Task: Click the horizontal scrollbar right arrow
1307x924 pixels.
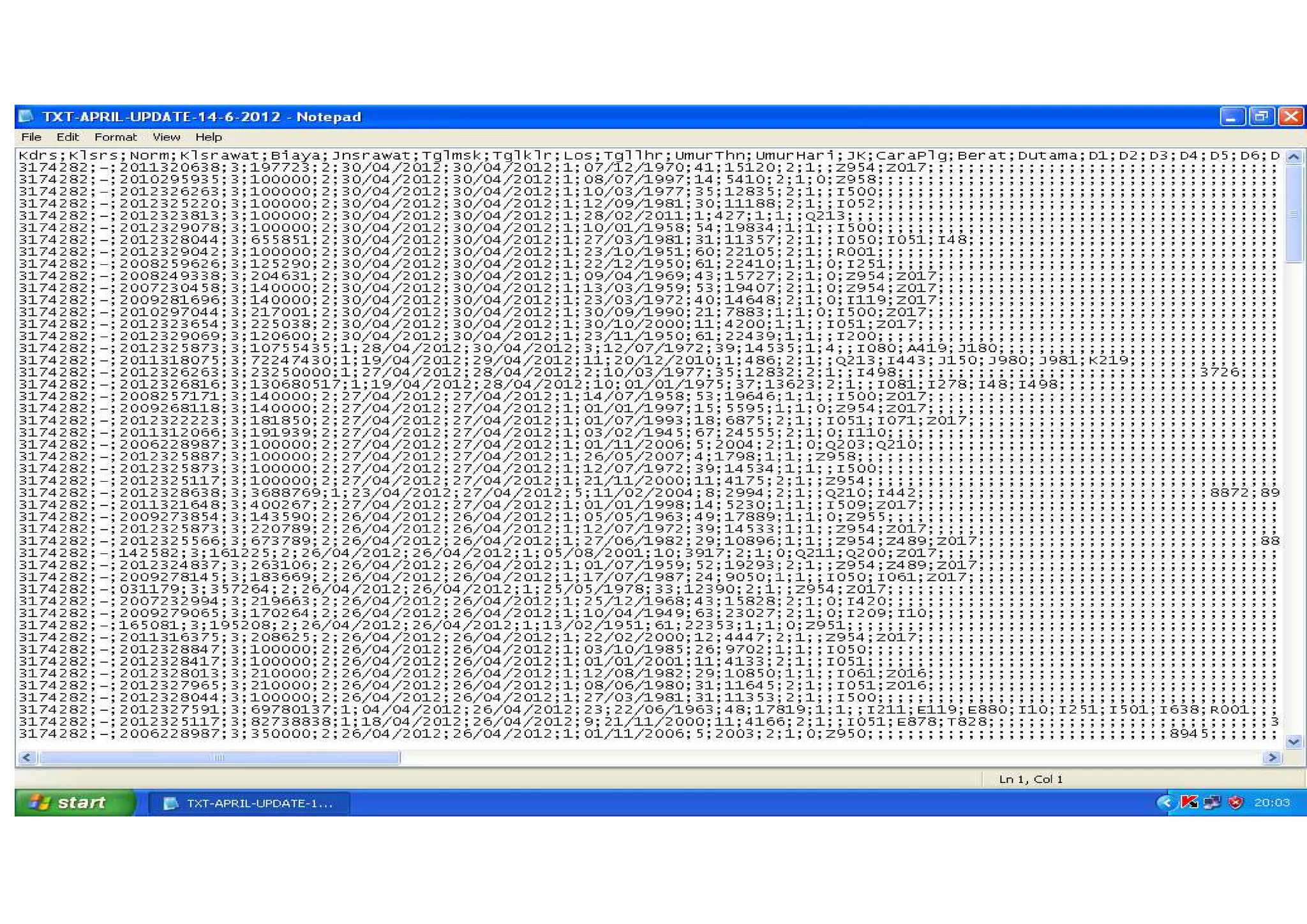Action: point(1272,757)
